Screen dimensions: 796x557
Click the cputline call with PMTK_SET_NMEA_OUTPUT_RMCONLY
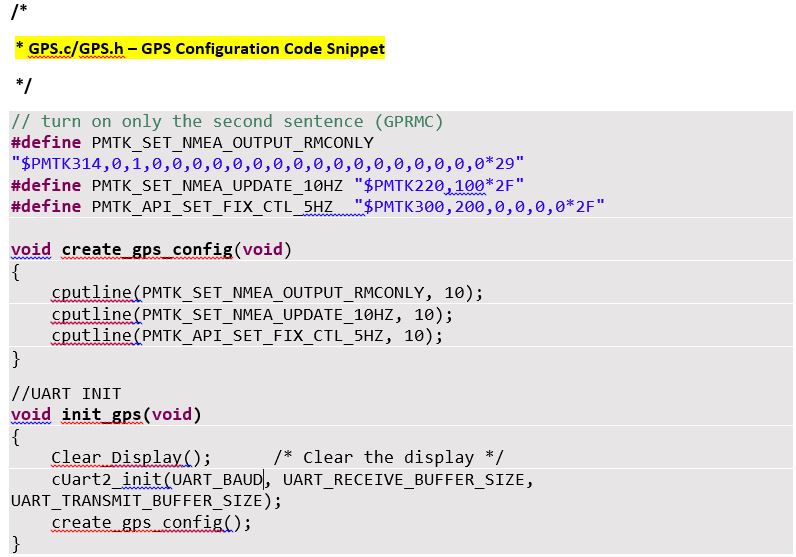267,293
